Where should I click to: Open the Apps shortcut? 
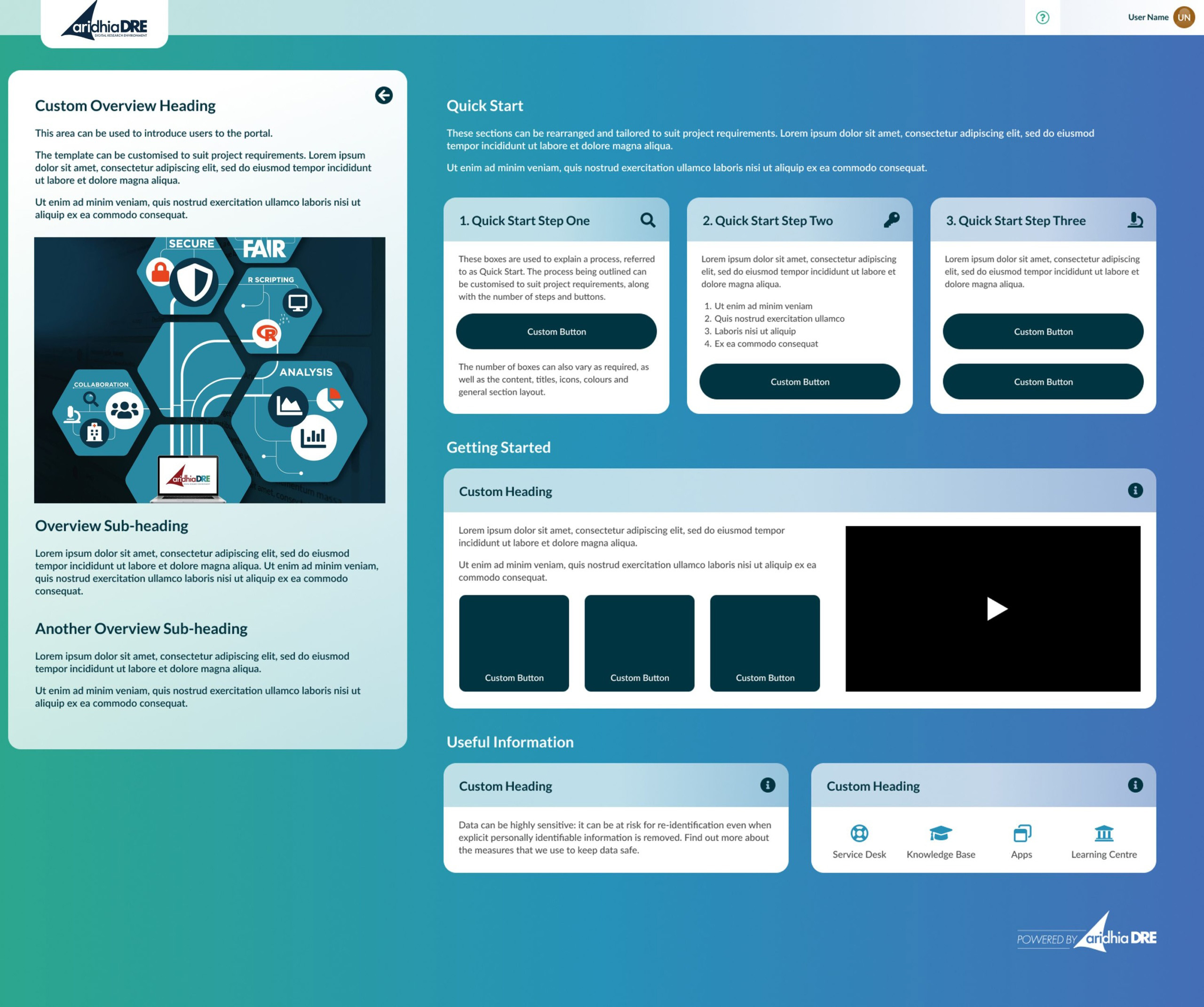point(1021,842)
